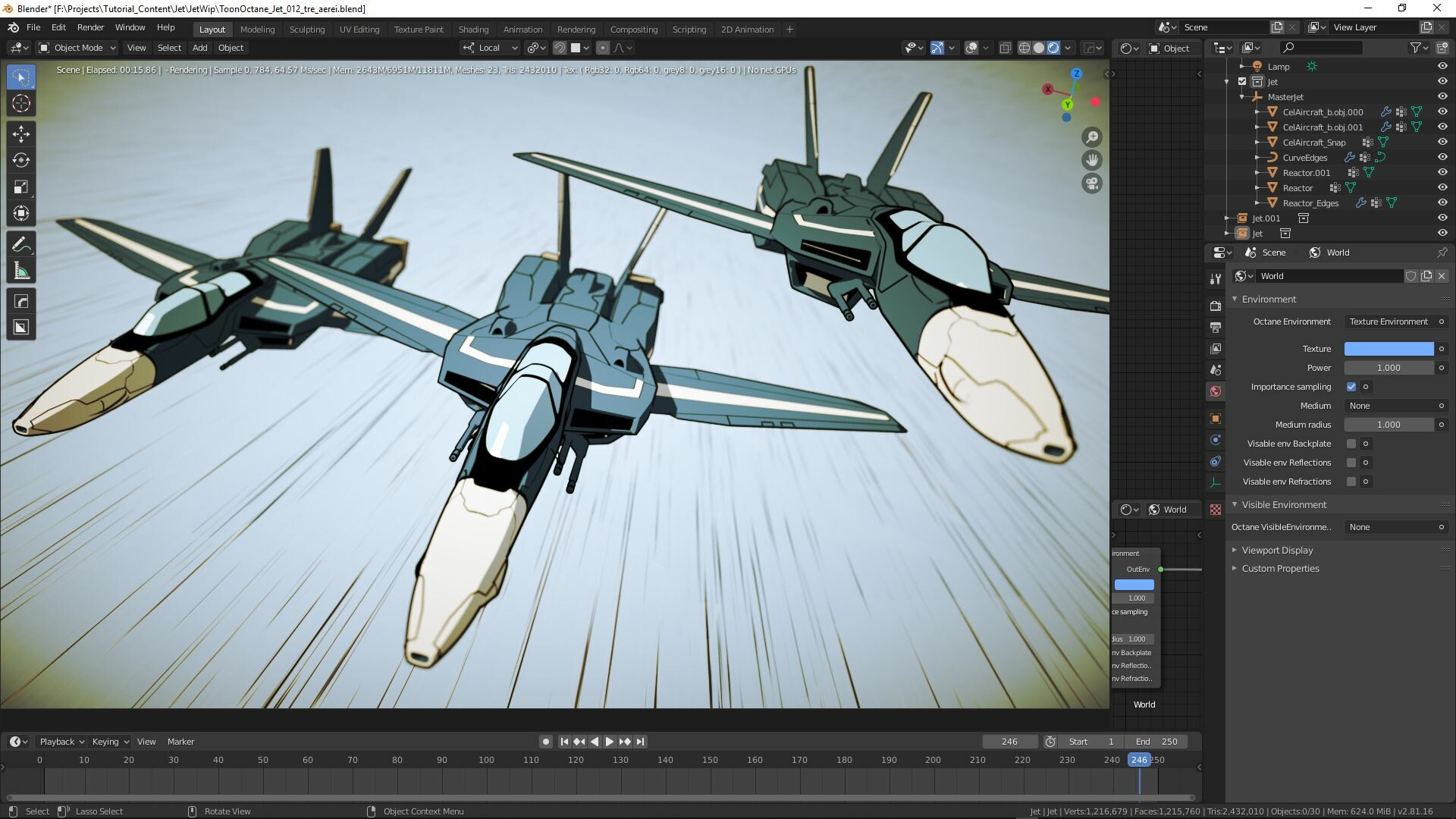Click the pan hand gizmo in viewport
Screen dimensions: 1456x819
point(1092,161)
